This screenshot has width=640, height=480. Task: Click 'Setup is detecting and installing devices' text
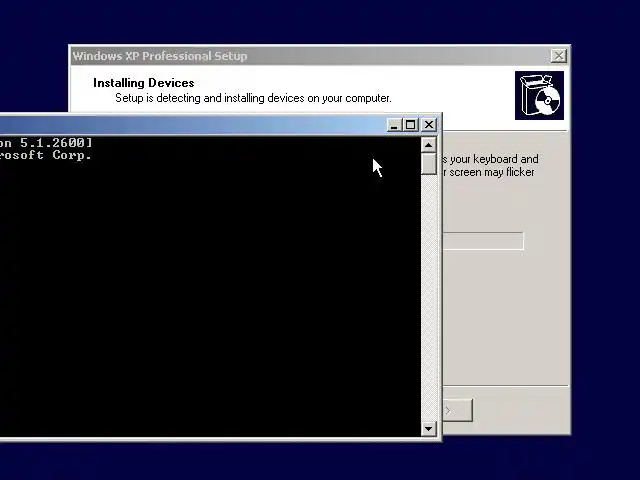point(253,98)
